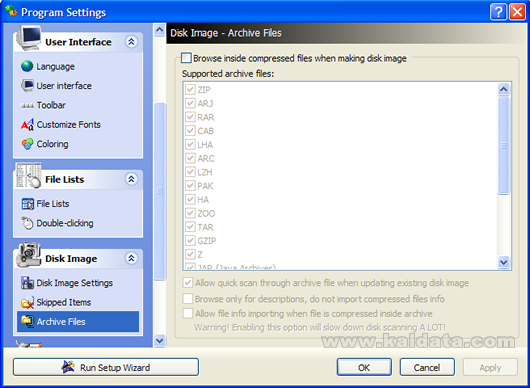Toggle the RAR archive checkbox
Viewport: 530px width, 388px height.
[190, 117]
